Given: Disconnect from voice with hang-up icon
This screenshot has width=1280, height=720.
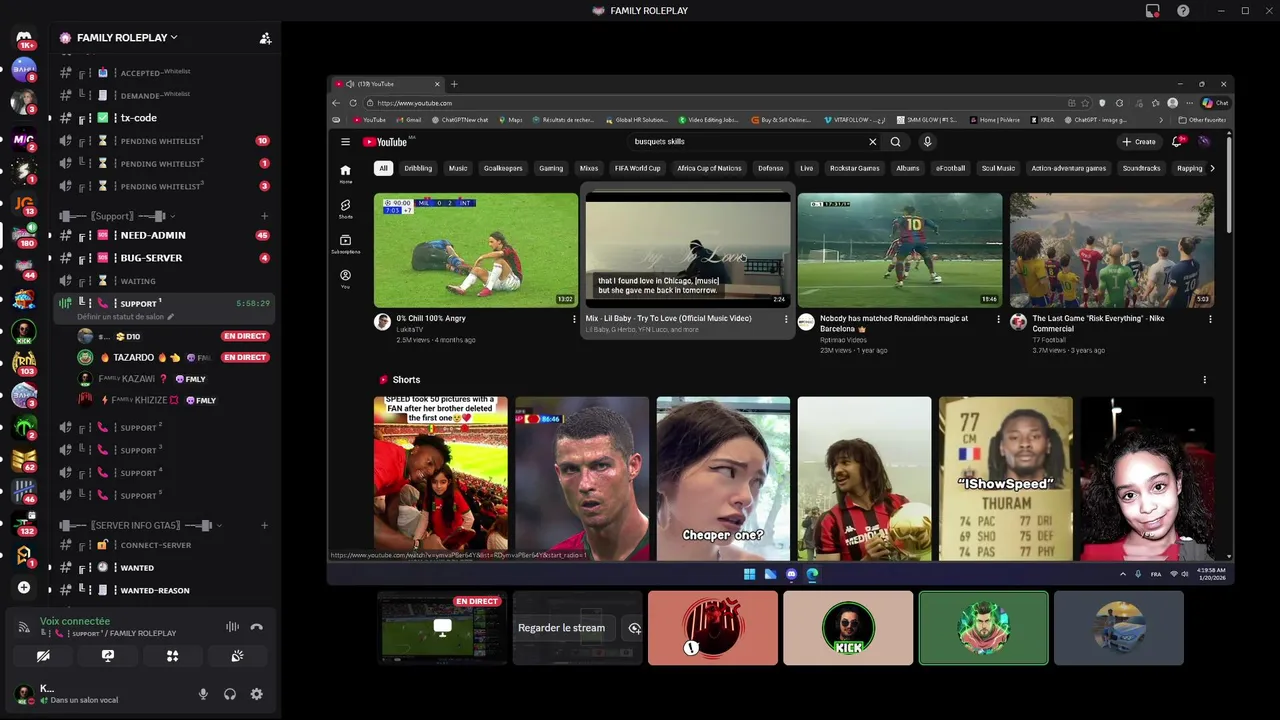Looking at the screenshot, I should click(257, 627).
